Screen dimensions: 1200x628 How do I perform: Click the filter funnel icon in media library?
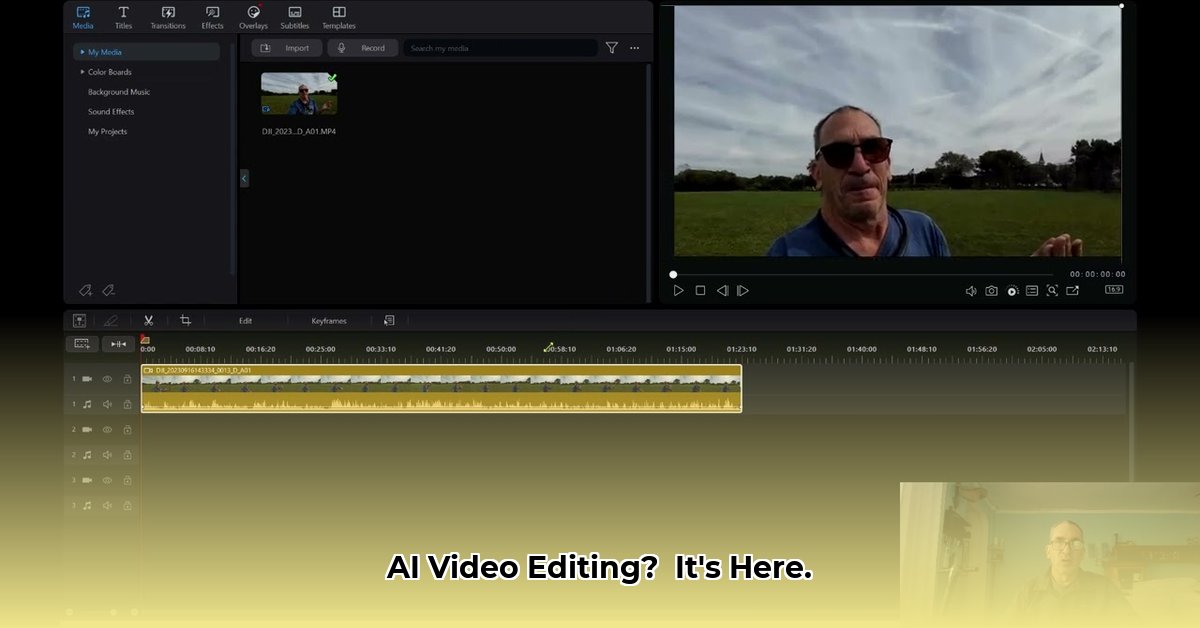click(x=611, y=48)
